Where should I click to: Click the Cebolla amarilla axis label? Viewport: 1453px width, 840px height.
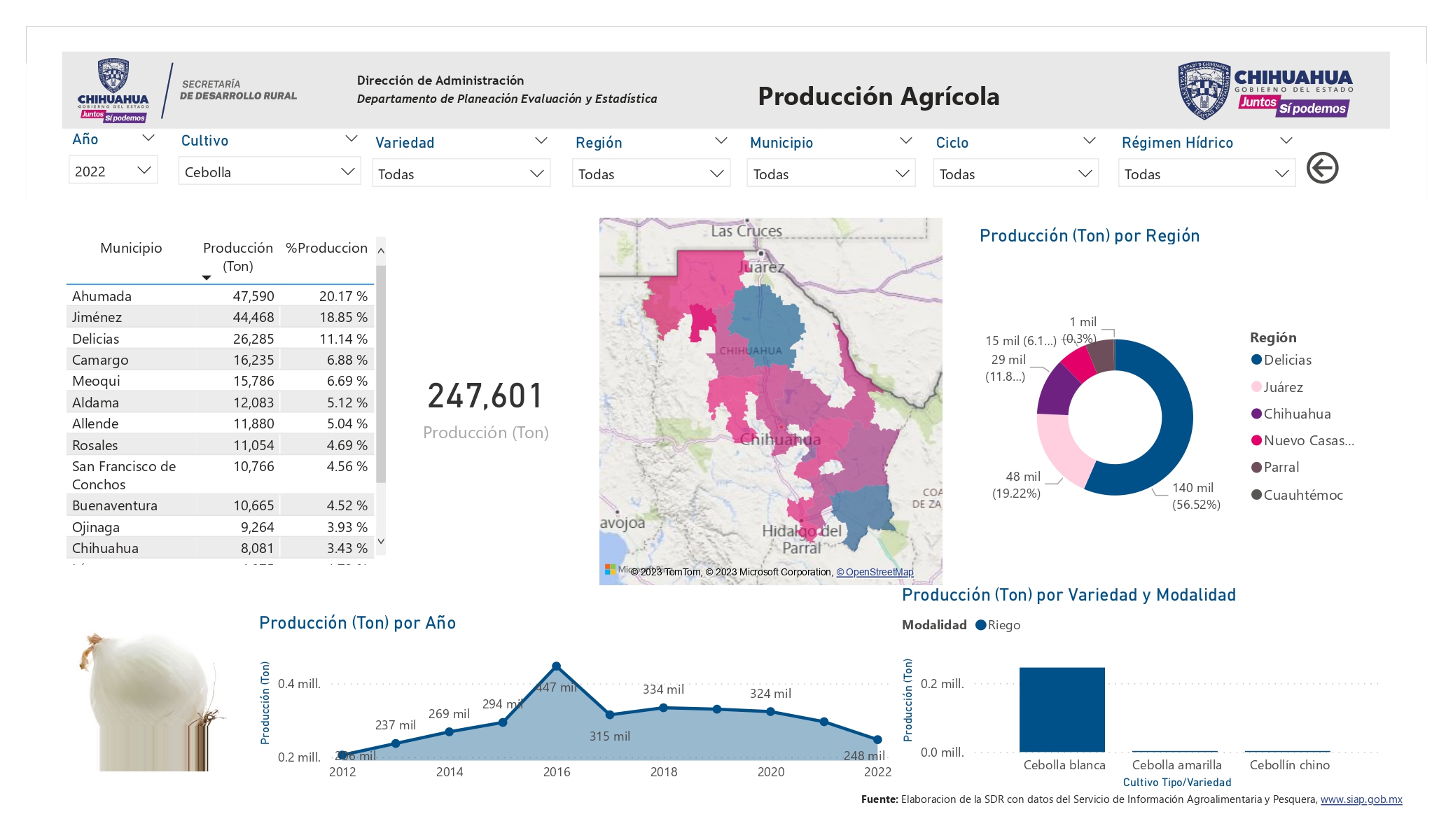pos(1176,765)
